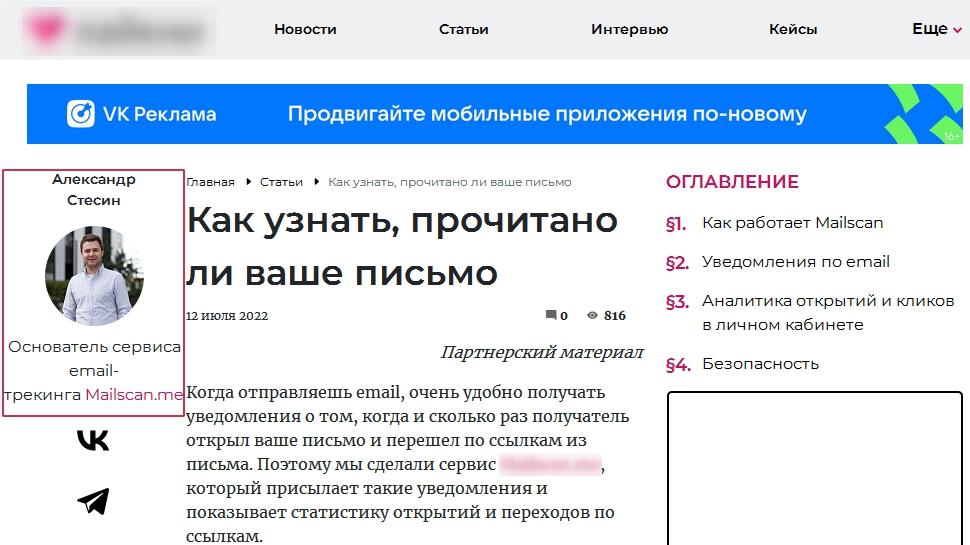Expand the Еще dropdown menu
Screen dimensions: 970x545
pyautogui.click(x=936, y=29)
